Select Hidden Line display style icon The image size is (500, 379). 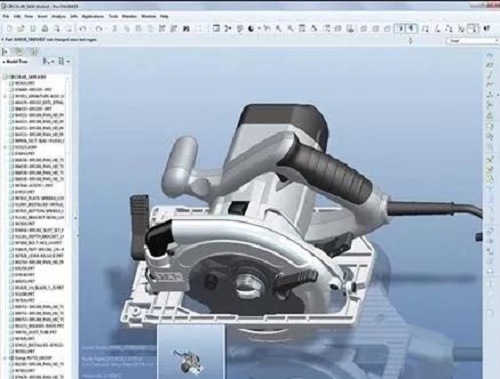375,29
